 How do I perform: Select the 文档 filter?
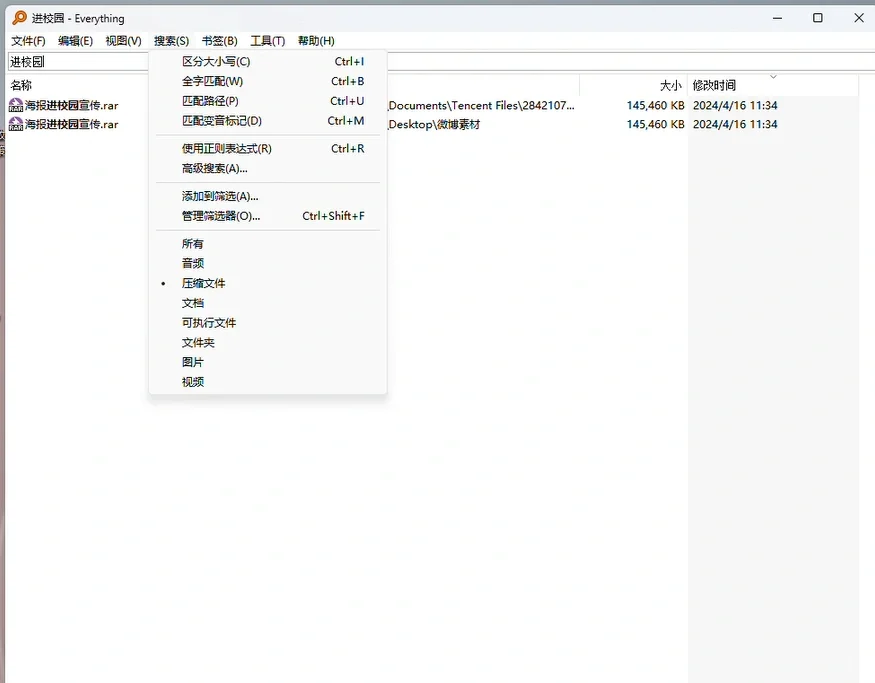(192, 302)
